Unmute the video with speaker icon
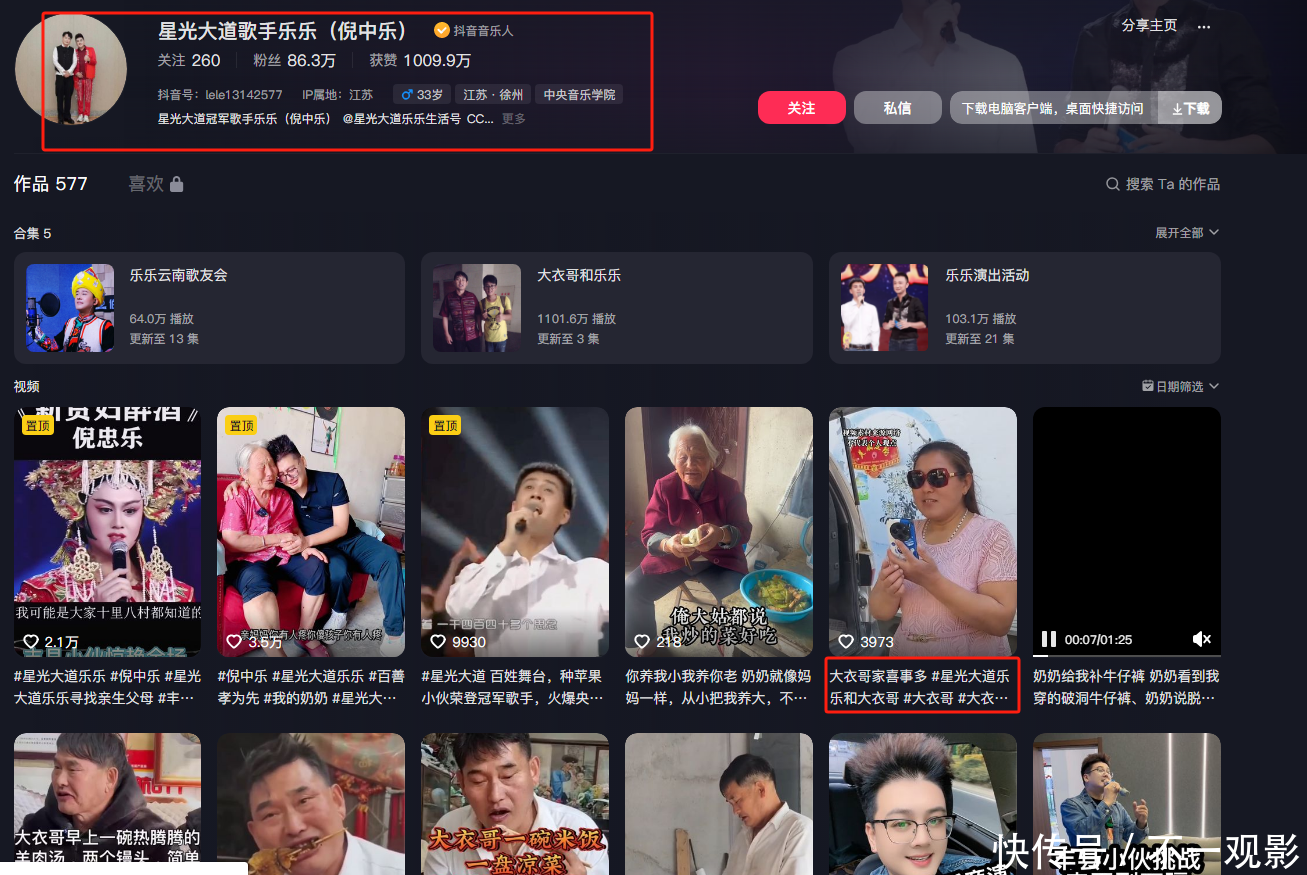The image size is (1307, 875). 1201,639
